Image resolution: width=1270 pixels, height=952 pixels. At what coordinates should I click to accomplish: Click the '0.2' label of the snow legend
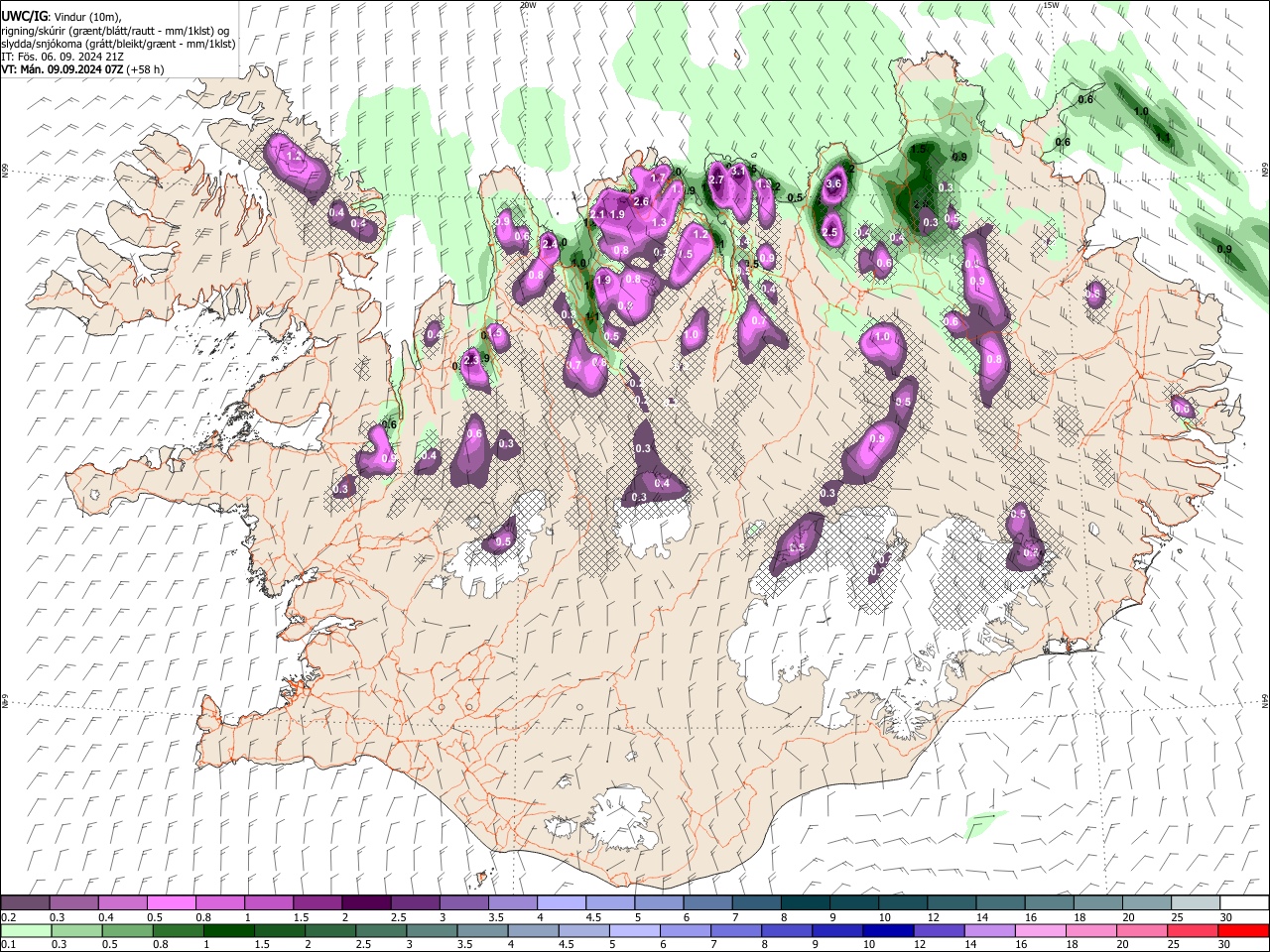point(8,917)
